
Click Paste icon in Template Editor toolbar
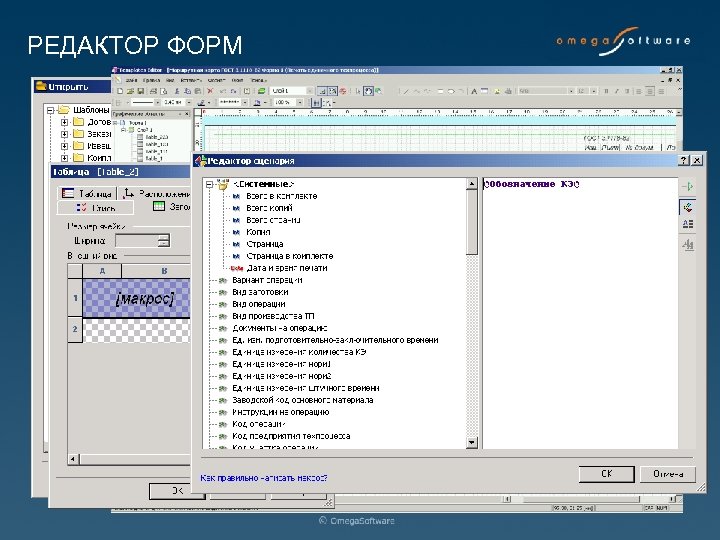tap(198, 91)
